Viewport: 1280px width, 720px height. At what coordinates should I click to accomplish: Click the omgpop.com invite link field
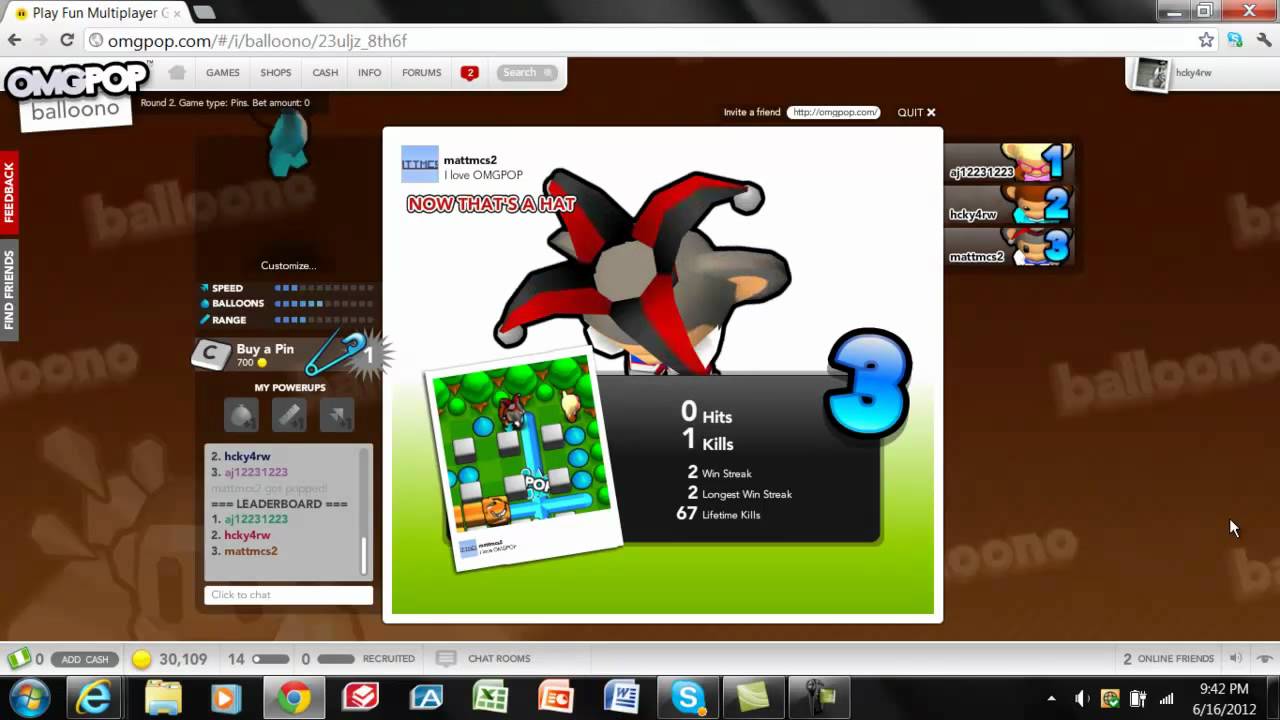[833, 112]
